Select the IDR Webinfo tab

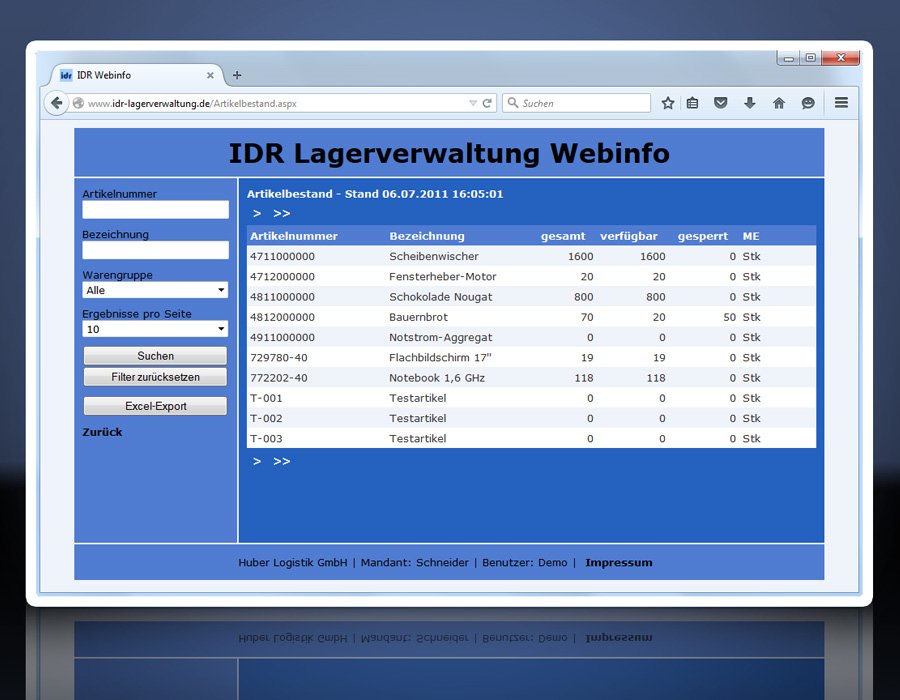point(136,75)
